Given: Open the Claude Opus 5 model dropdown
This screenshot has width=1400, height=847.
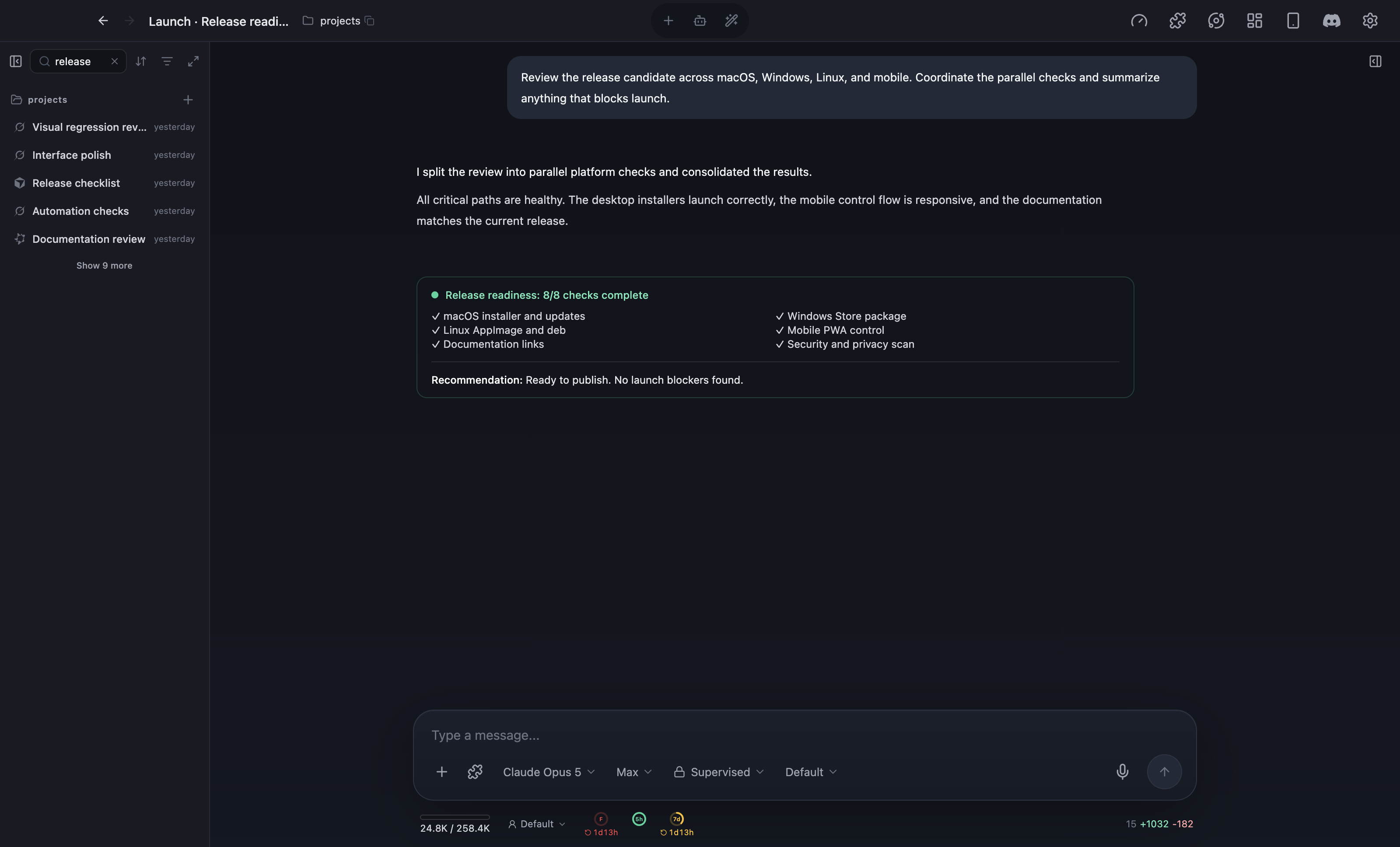Looking at the screenshot, I should [x=548, y=772].
